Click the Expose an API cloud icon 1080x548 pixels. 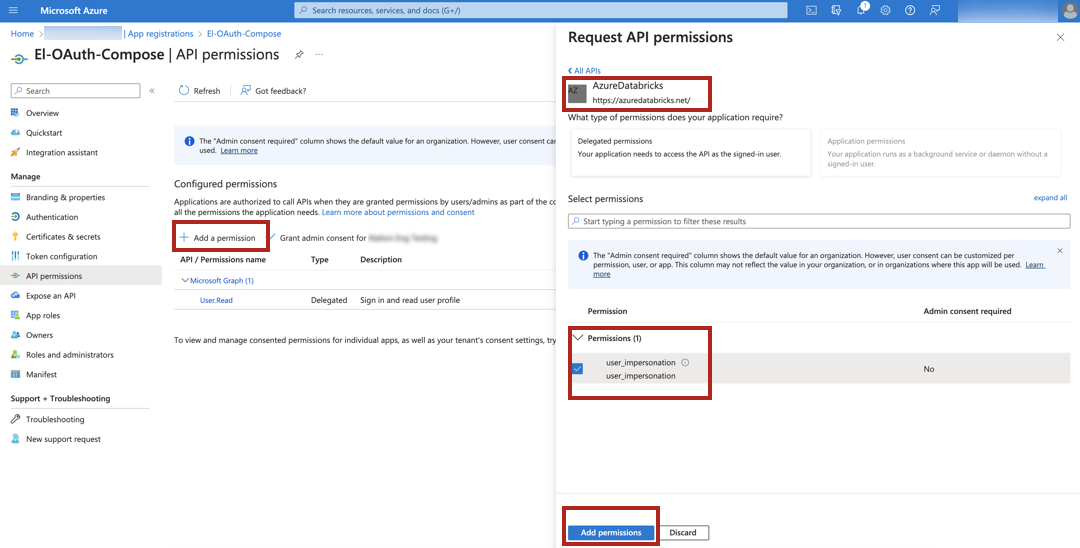(15, 295)
